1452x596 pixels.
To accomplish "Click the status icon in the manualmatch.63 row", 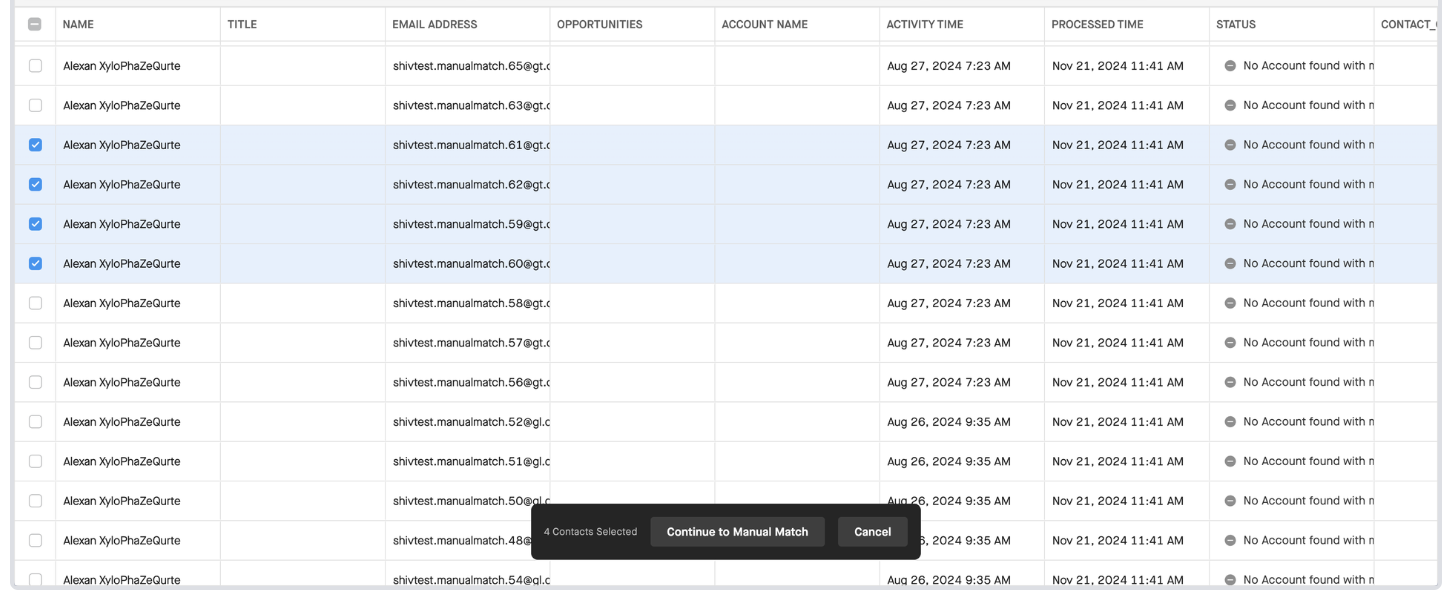I will pos(1229,105).
